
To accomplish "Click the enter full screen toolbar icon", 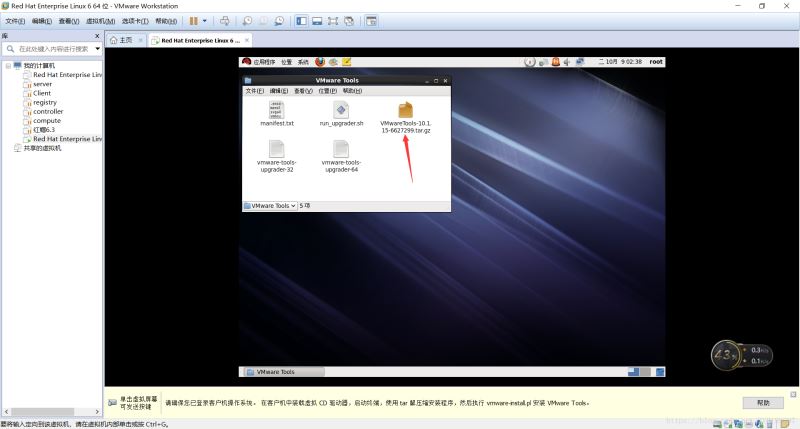I will click(x=332, y=20).
